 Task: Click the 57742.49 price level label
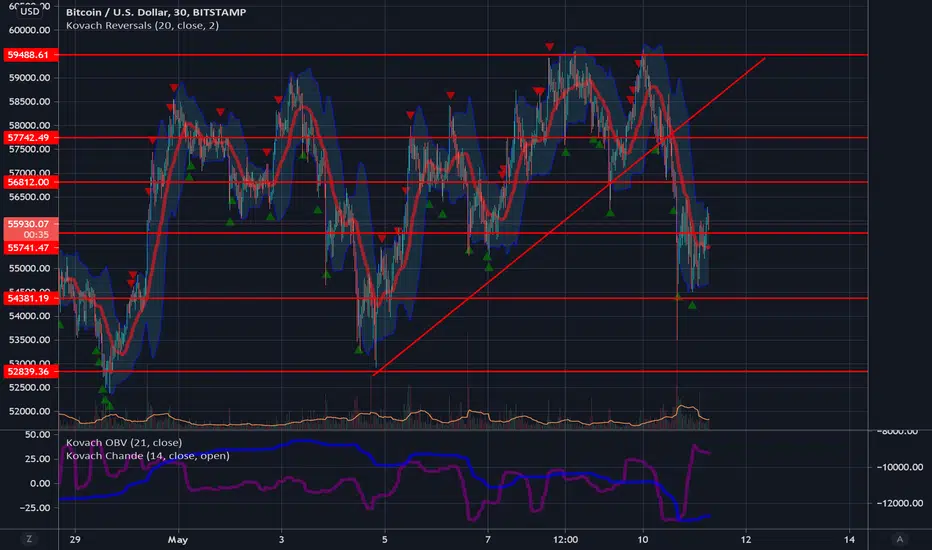pyautogui.click(x=31, y=137)
